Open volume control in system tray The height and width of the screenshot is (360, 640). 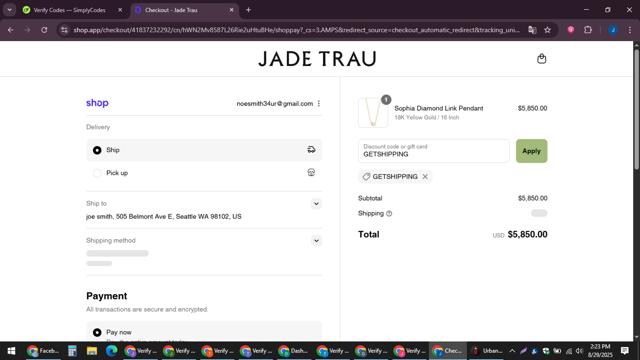579,351
